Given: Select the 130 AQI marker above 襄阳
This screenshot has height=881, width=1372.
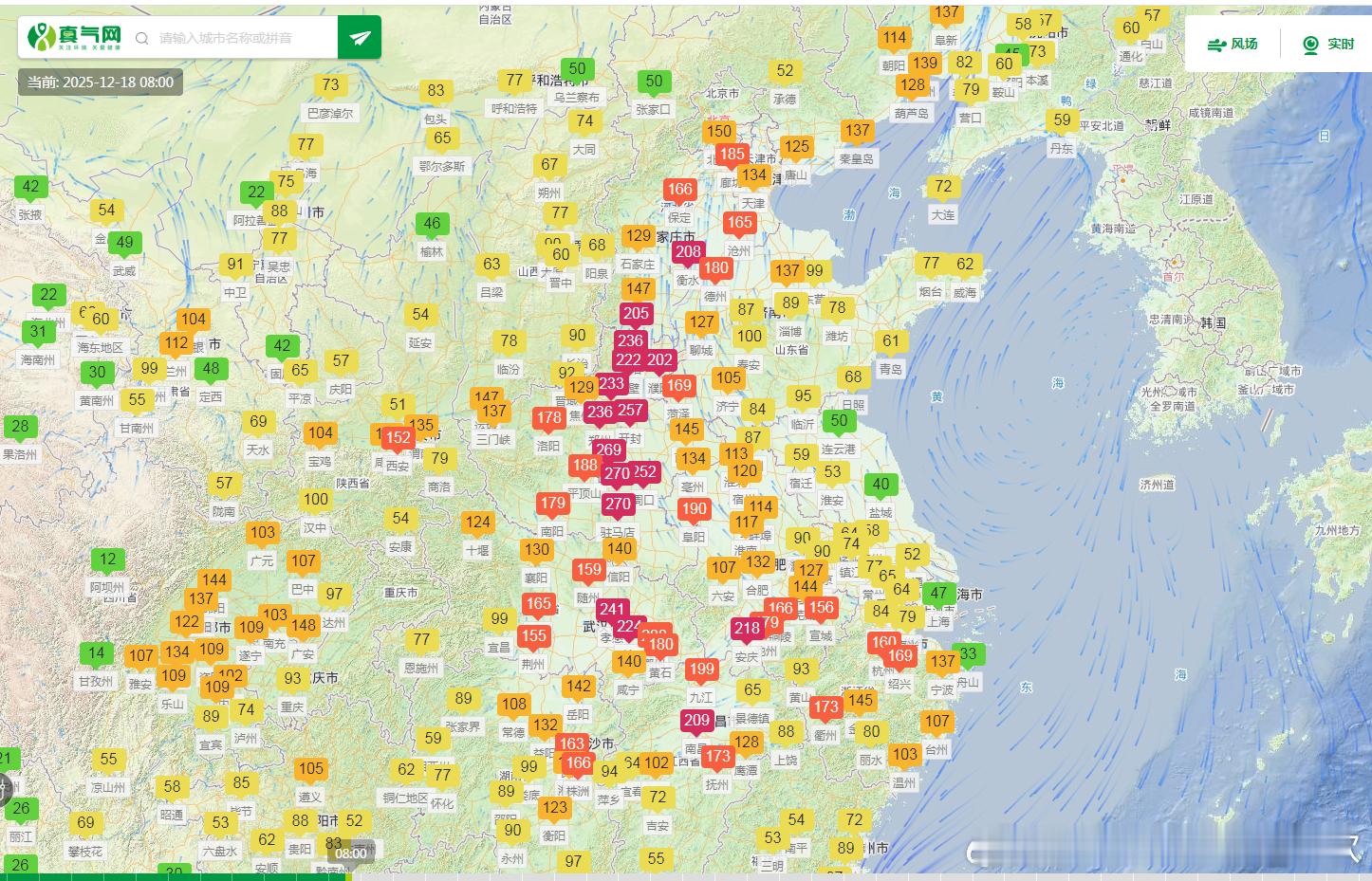Looking at the screenshot, I should [x=537, y=550].
